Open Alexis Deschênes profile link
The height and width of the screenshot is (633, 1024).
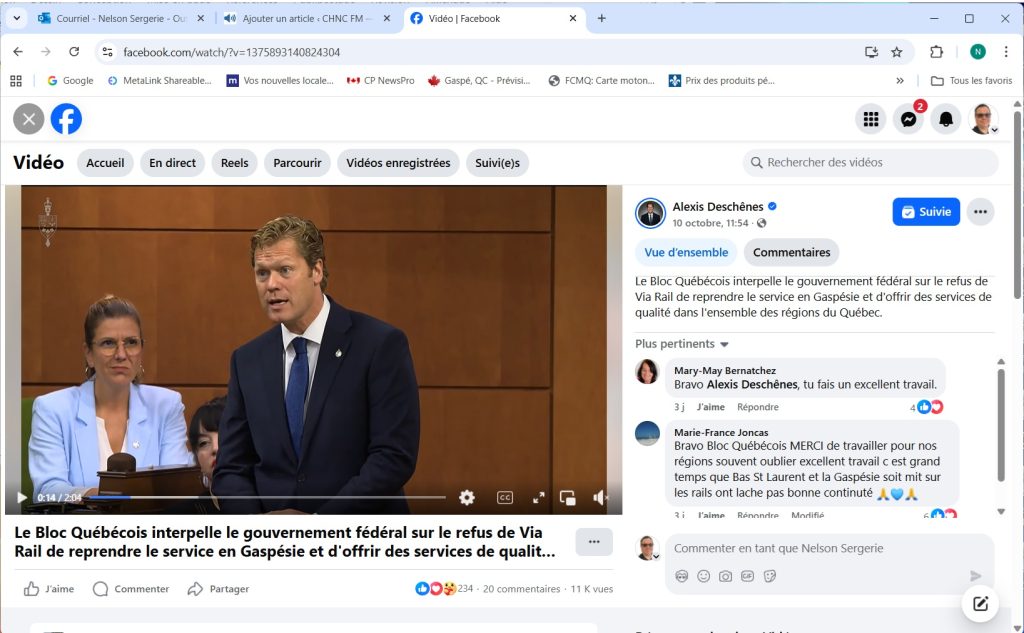[x=715, y=207]
